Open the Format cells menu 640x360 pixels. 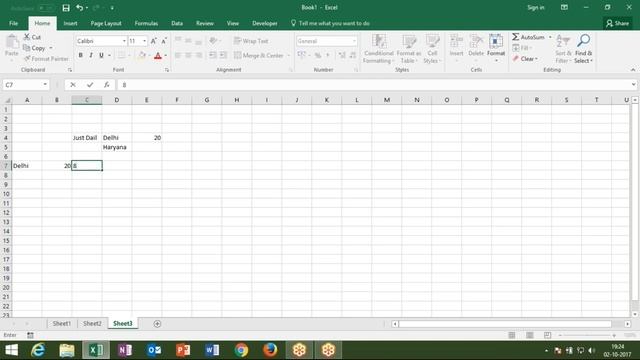496,48
